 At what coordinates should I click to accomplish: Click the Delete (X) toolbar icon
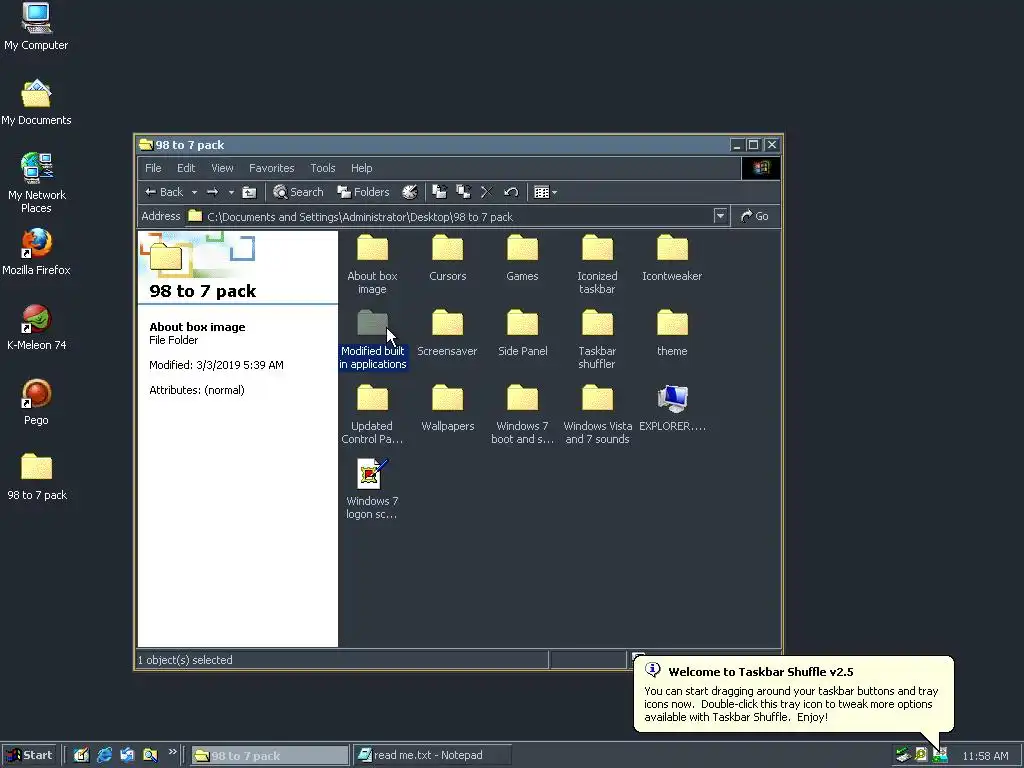point(487,192)
